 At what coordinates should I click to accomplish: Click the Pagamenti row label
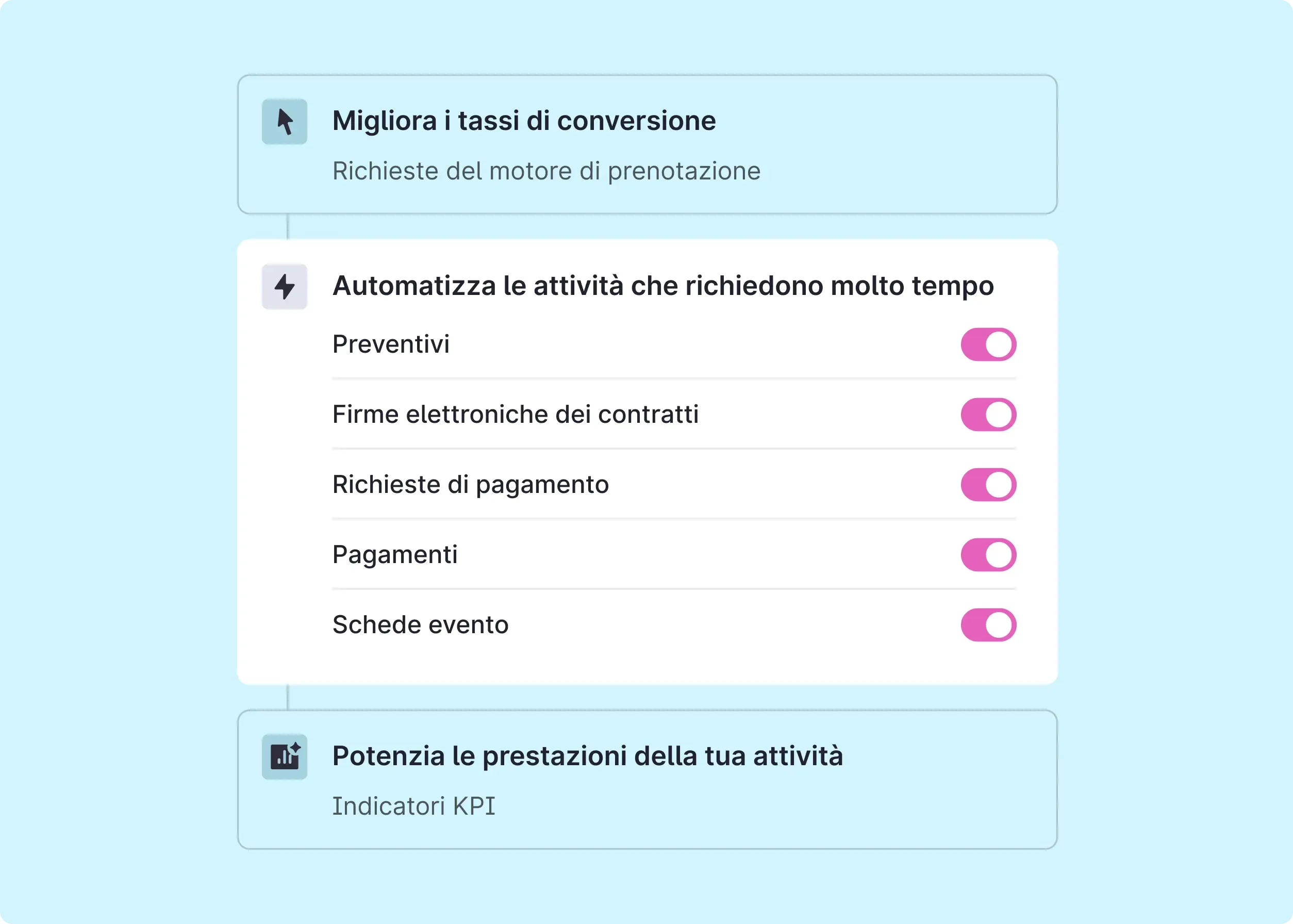tap(395, 555)
